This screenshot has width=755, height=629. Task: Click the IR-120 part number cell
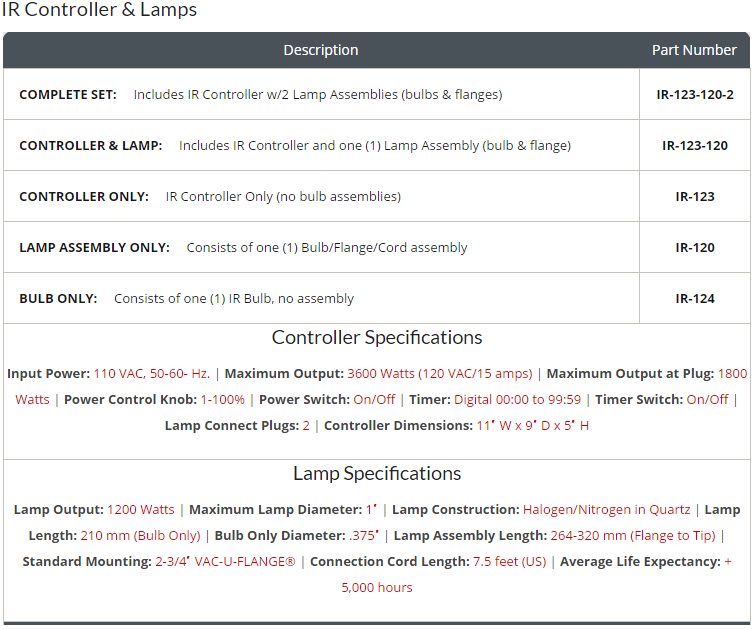pyautogui.click(x=694, y=248)
